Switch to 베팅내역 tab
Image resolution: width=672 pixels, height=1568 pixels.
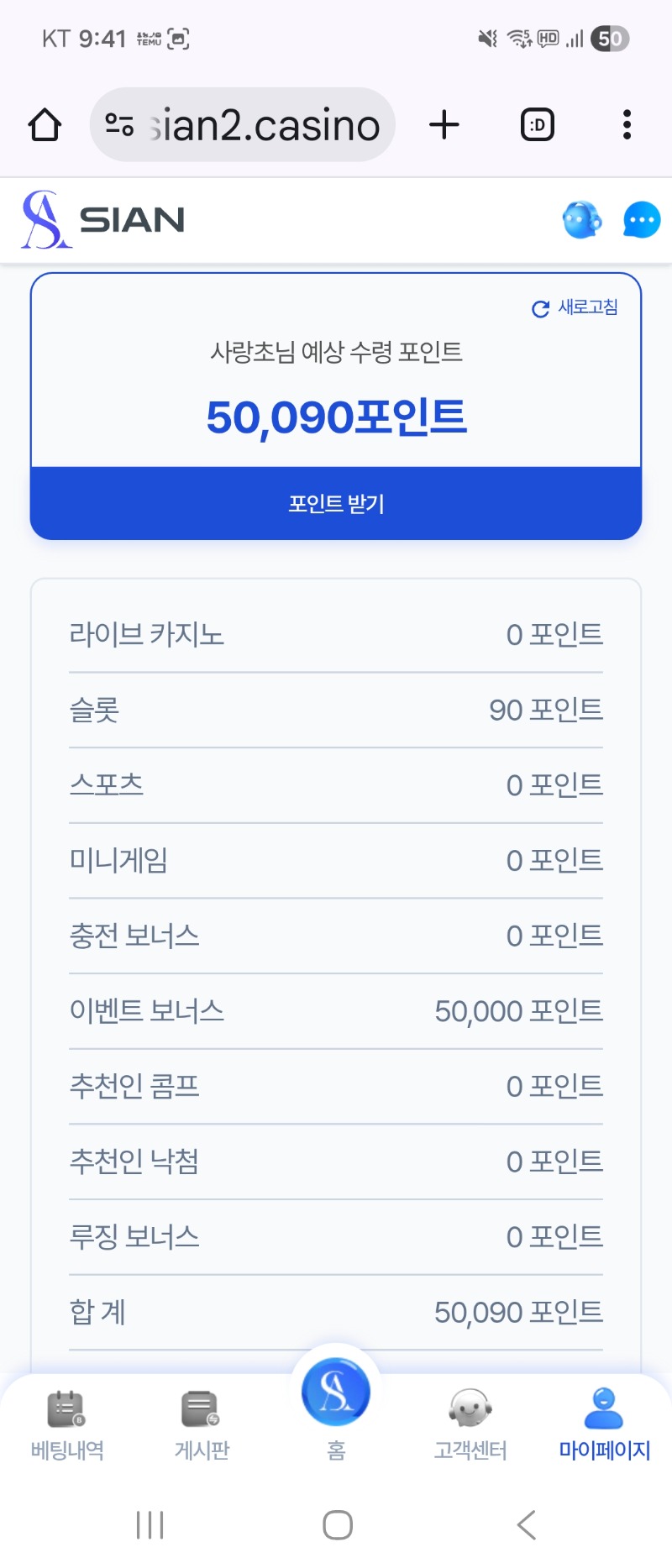67,1424
